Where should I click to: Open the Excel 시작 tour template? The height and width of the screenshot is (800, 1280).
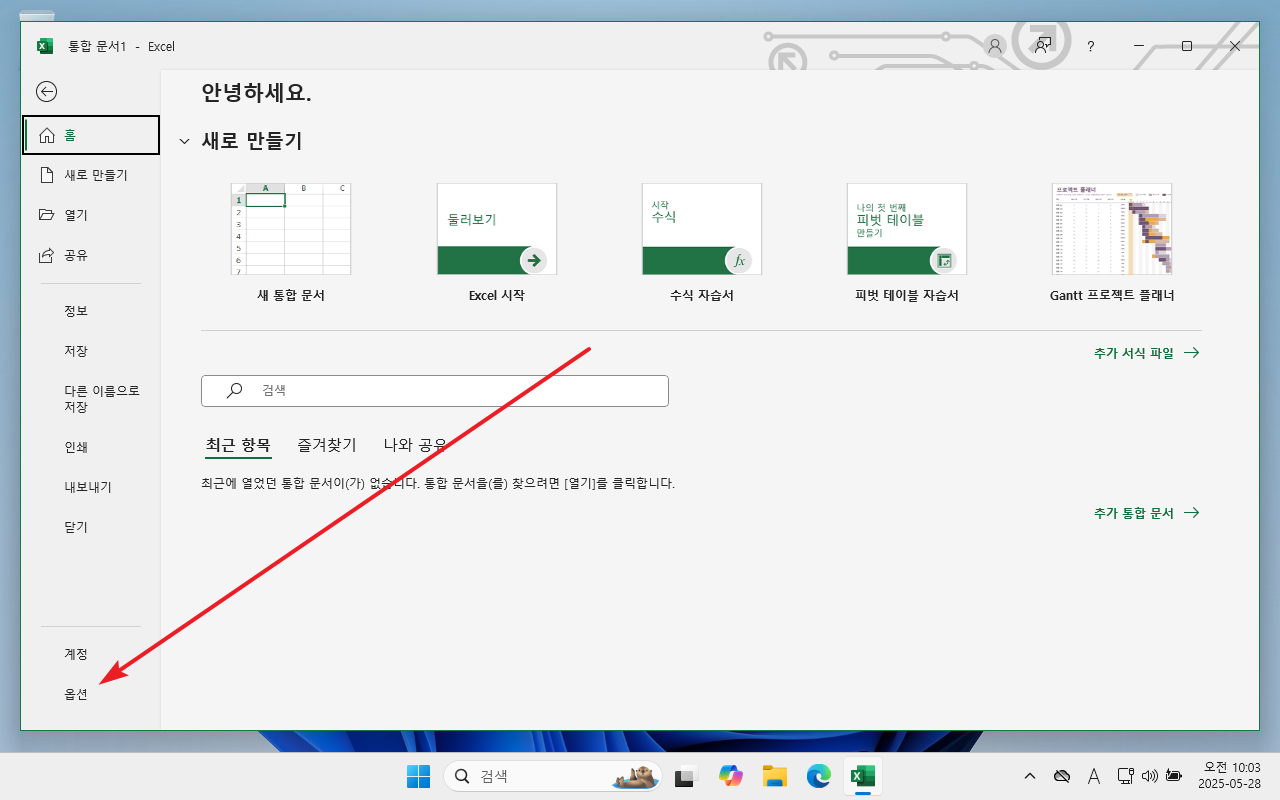[497, 229]
